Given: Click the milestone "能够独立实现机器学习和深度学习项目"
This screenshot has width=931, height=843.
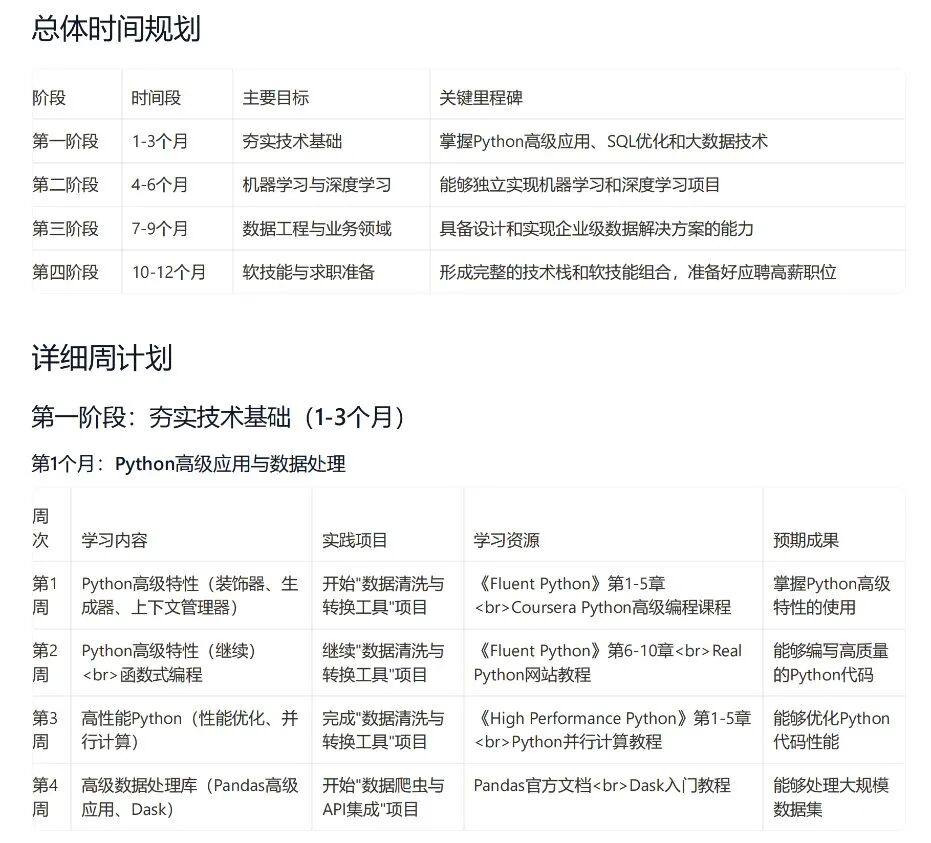Looking at the screenshot, I should (580, 185).
